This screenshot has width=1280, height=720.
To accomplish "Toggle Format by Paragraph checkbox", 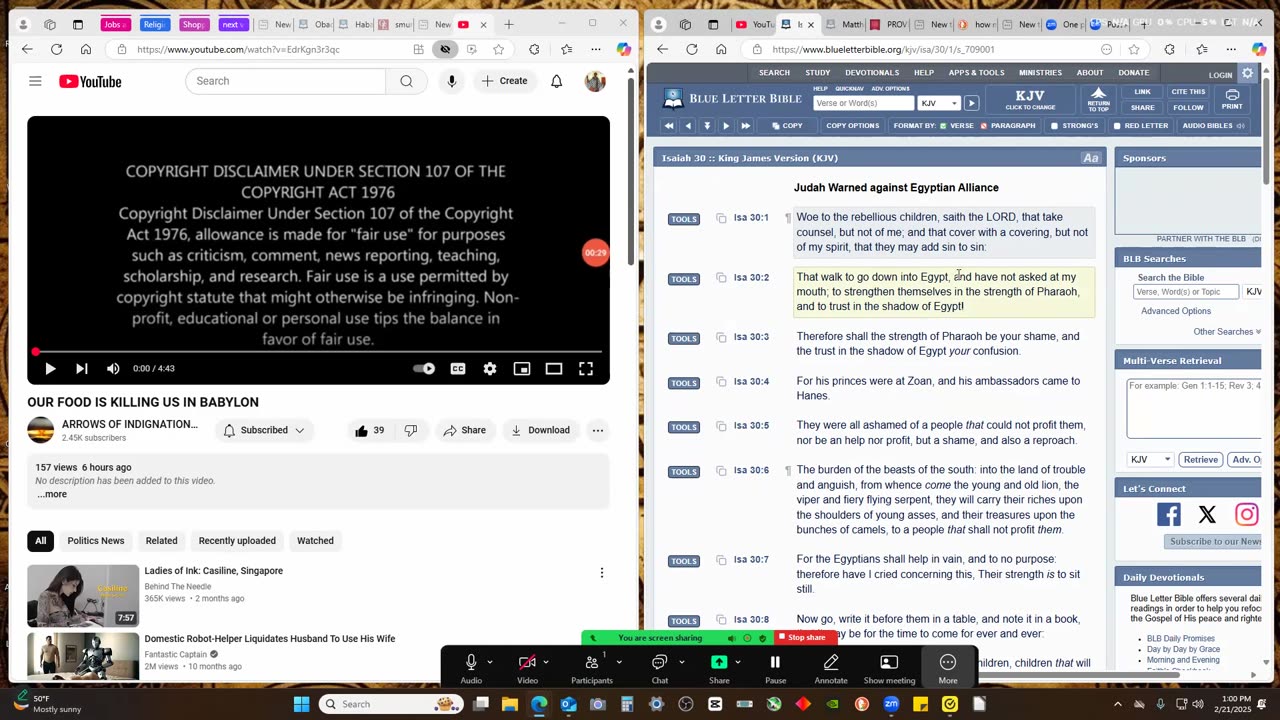I will point(984,126).
